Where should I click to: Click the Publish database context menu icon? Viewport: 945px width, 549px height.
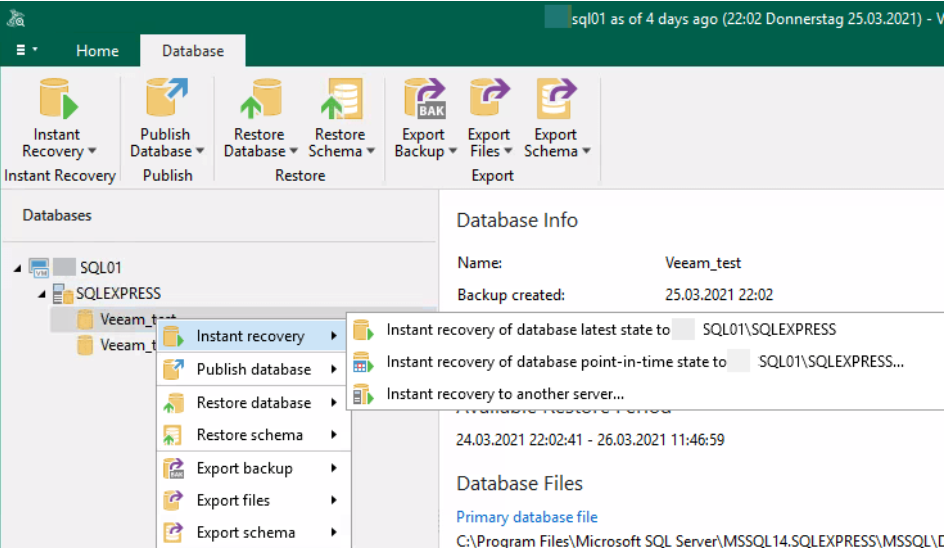[x=174, y=369]
